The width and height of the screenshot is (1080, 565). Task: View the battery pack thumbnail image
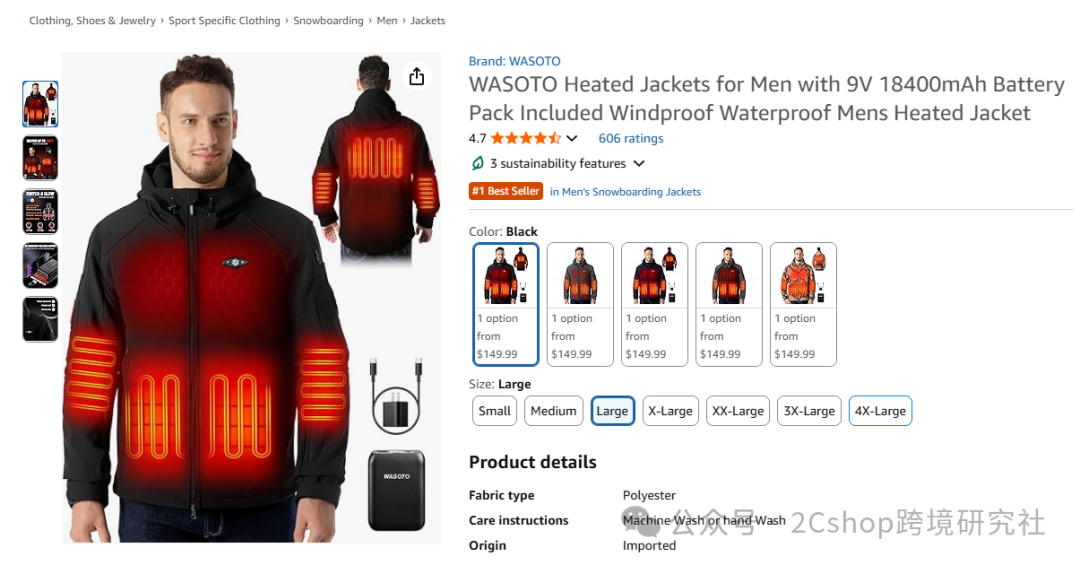click(40, 265)
